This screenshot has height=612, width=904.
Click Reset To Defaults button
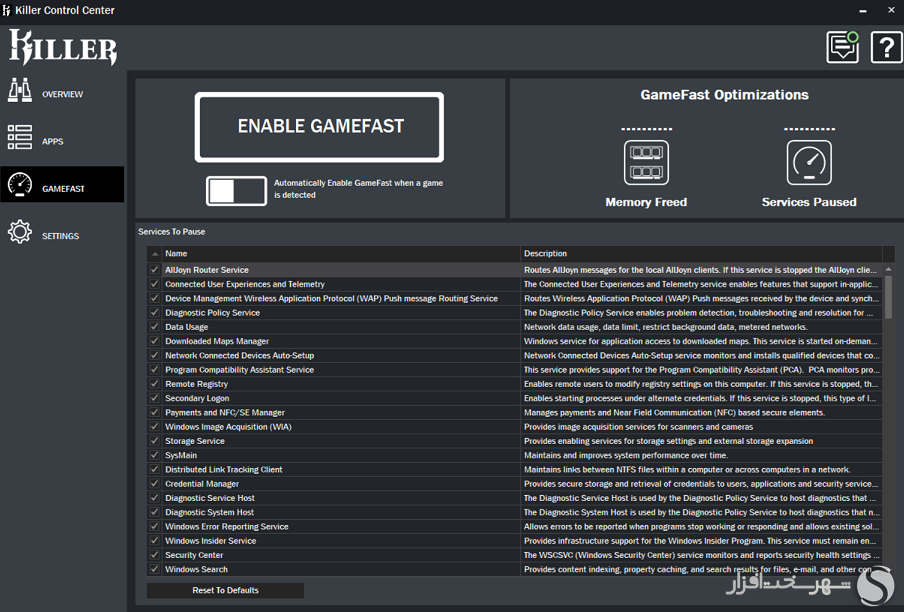(x=225, y=590)
